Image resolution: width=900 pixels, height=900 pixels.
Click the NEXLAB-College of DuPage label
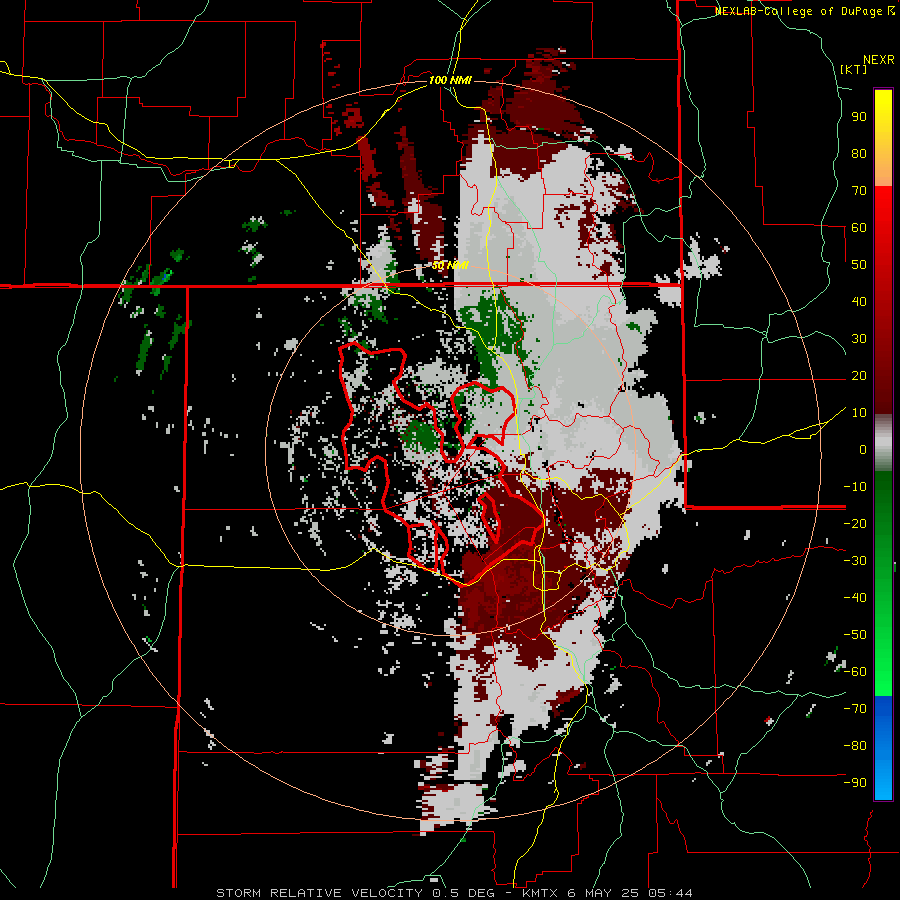pyautogui.click(x=799, y=11)
